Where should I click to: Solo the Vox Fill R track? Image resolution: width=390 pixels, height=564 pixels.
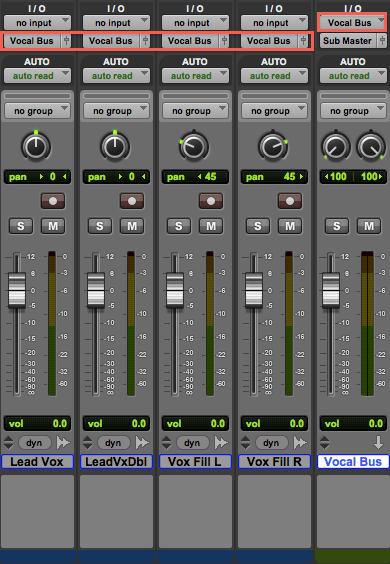(x=258, y=226)
